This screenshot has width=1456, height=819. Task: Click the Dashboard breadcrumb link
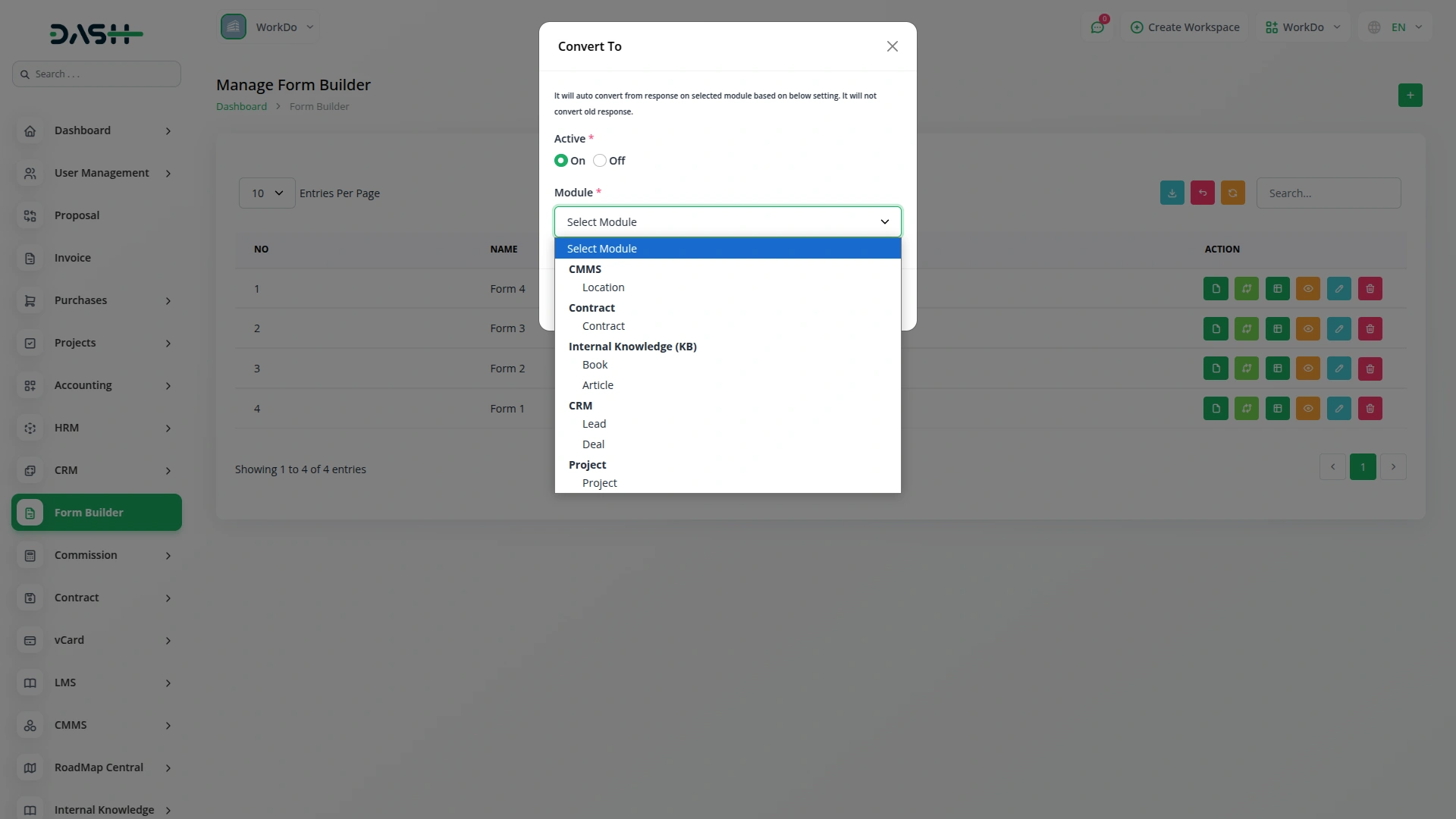point(240,106)
